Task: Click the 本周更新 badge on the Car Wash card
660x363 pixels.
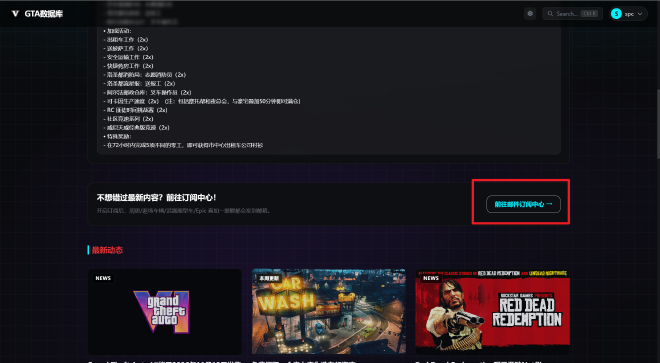Action: (x=269, y=278)
